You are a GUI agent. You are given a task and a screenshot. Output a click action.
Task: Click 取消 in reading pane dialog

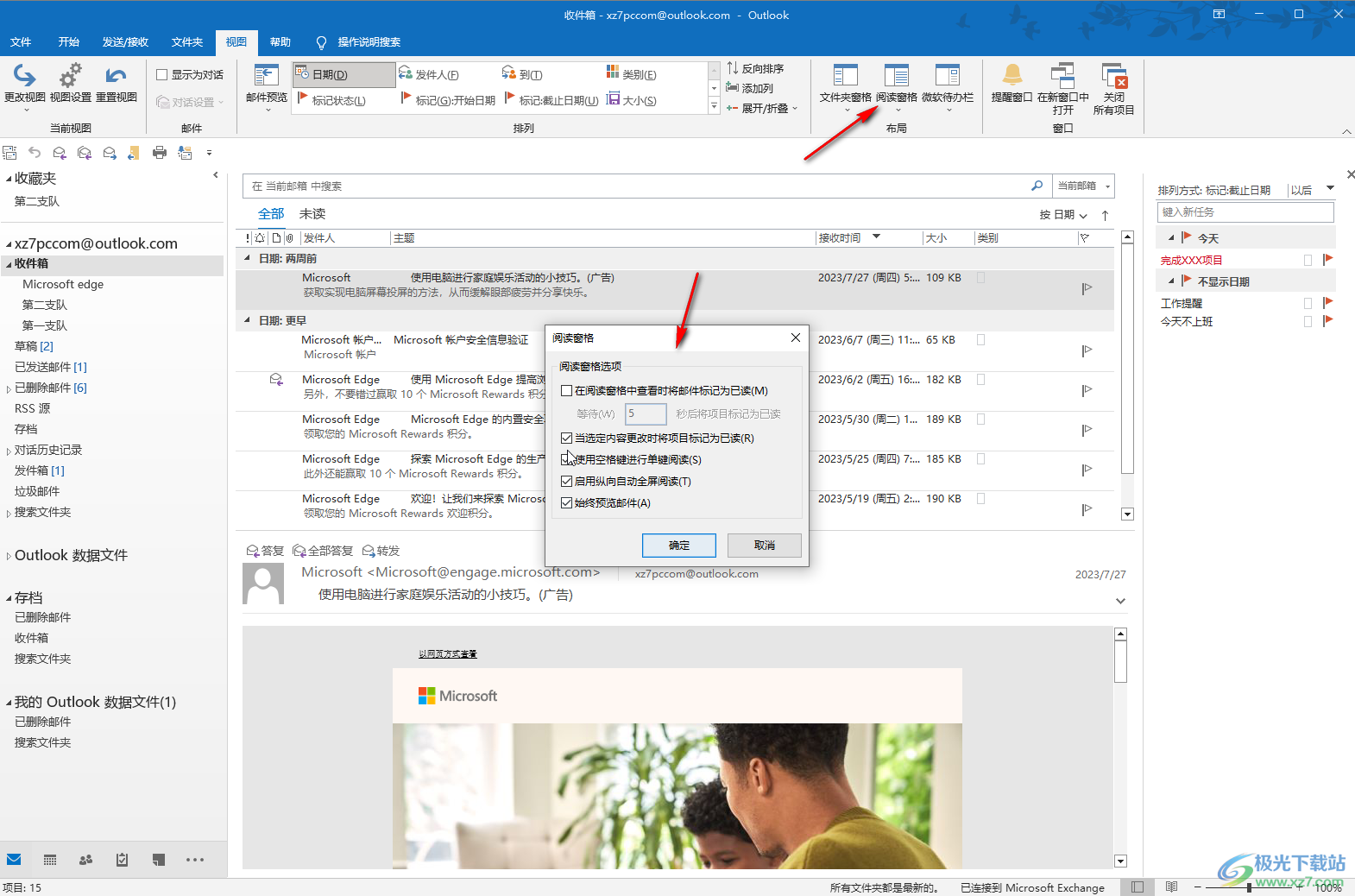(x=765, y=546)
